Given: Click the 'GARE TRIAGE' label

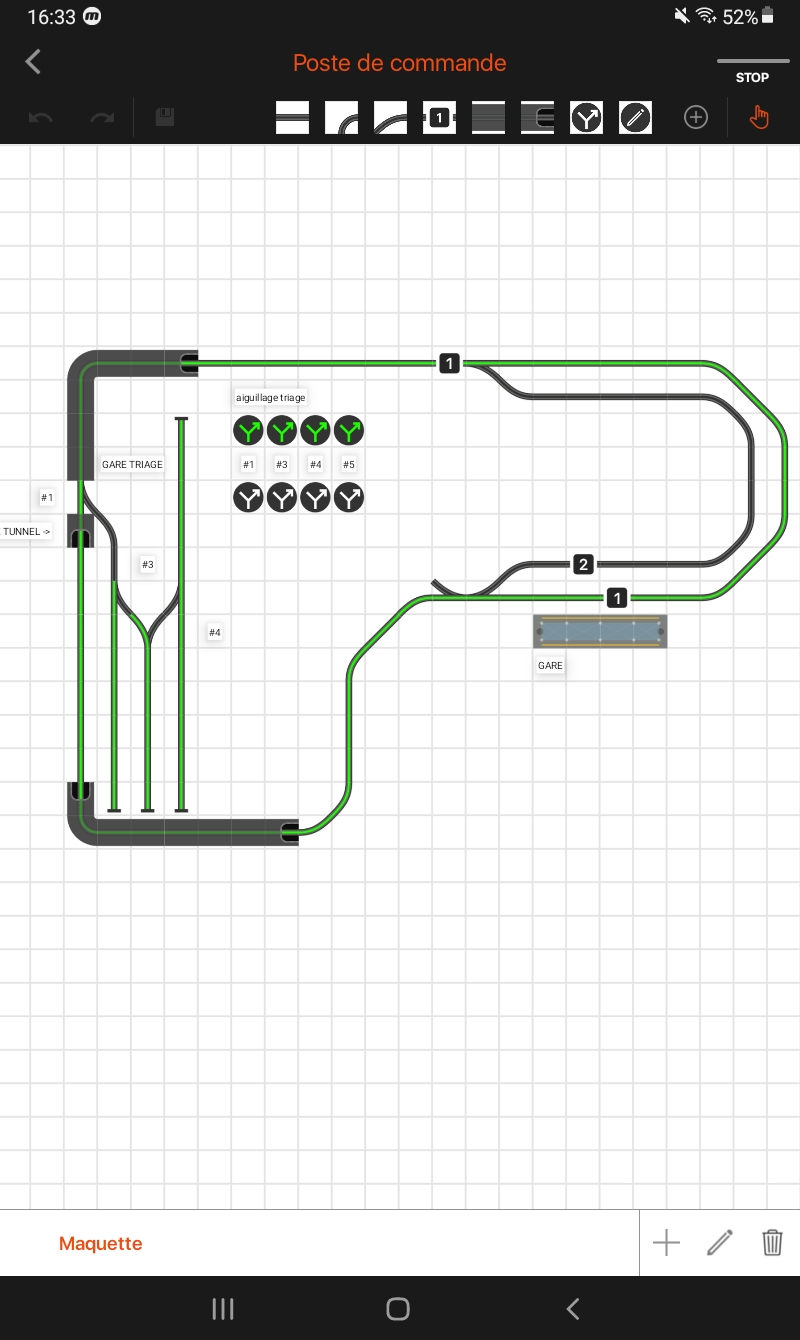Looking at the screenshot, I should pos(132,464).
